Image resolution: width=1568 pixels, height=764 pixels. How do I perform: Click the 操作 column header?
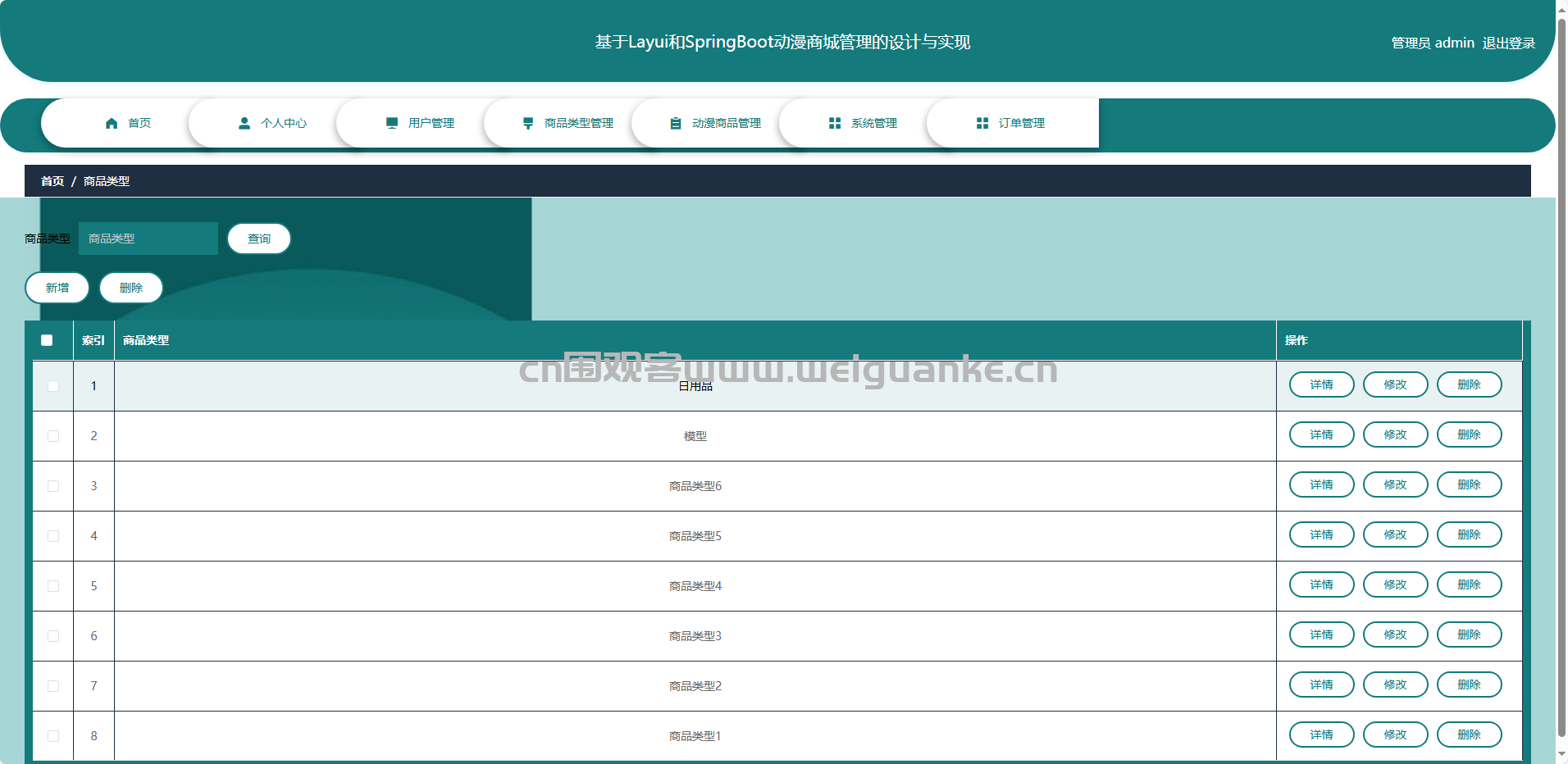1399,340
